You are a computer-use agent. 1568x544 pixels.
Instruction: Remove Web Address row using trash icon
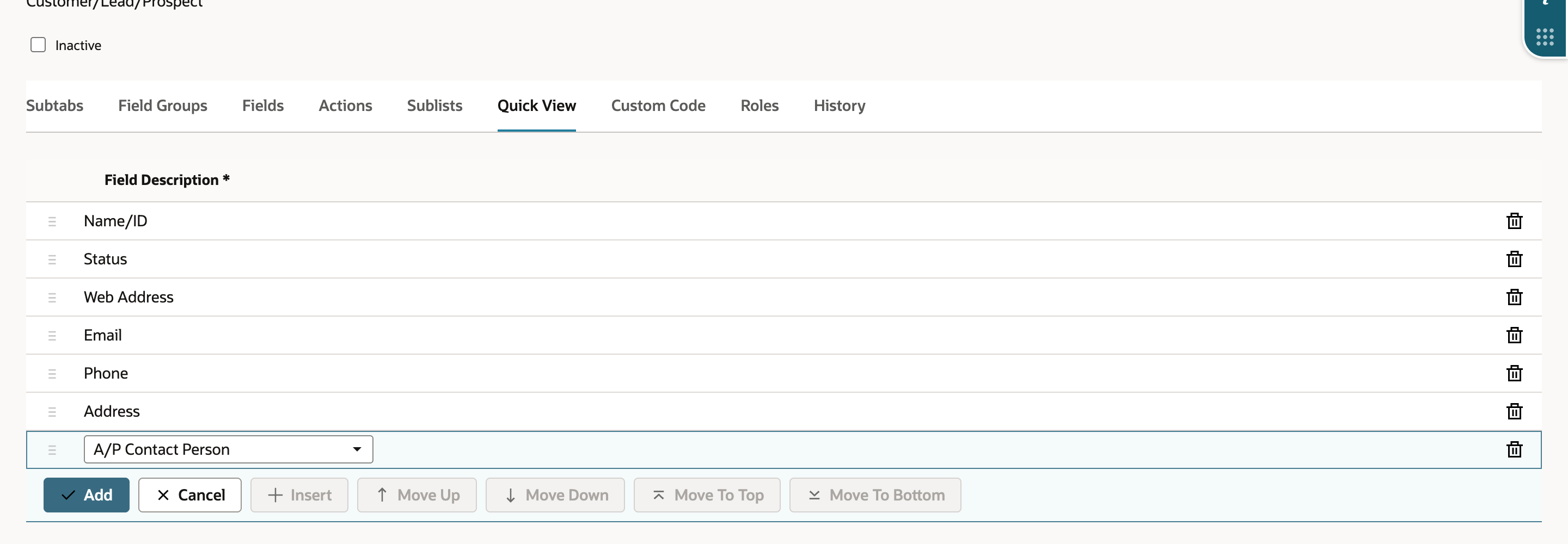click(x=1514, y=297)
